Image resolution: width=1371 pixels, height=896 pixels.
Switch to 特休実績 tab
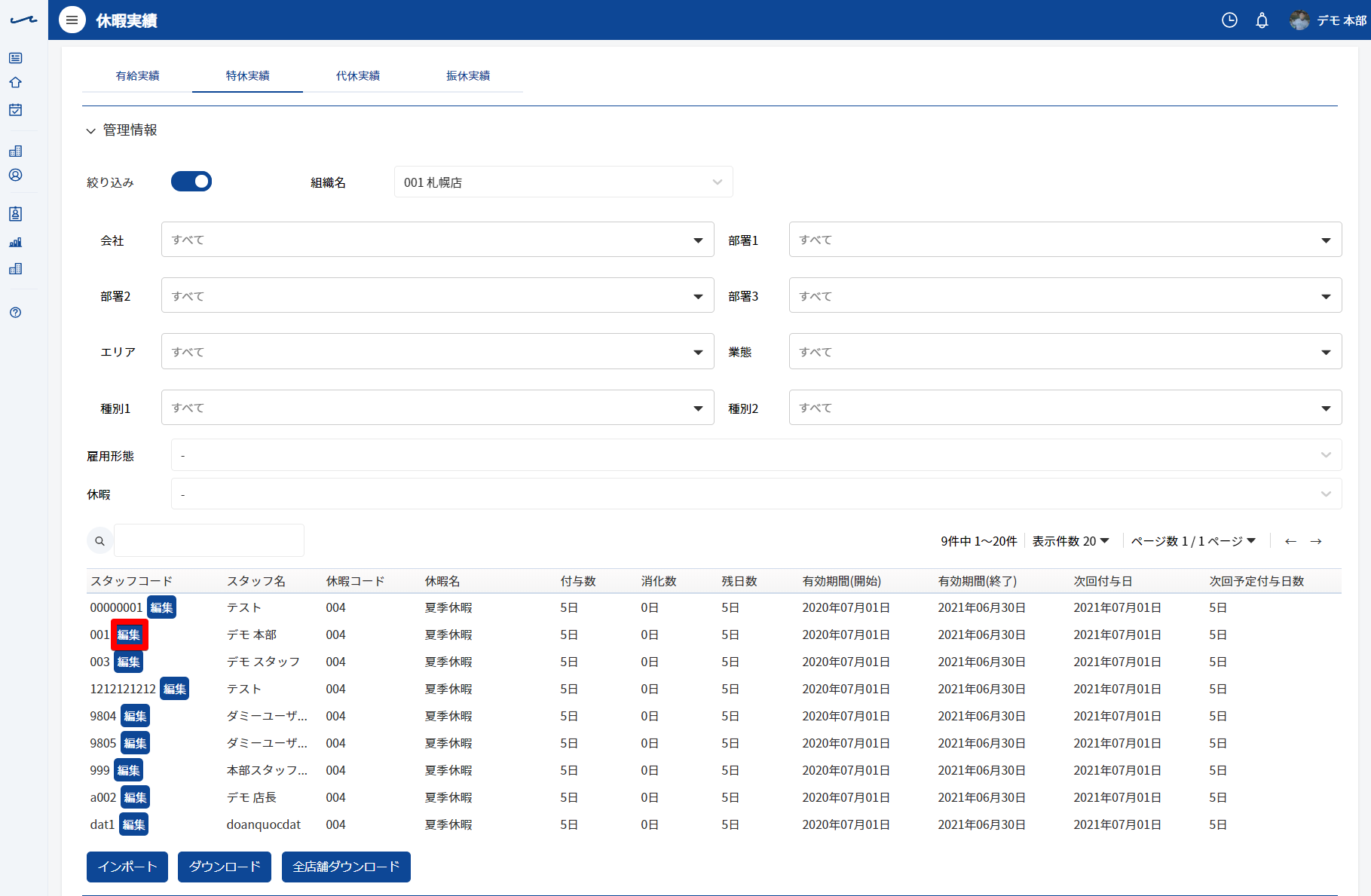[x=247, y=76]
